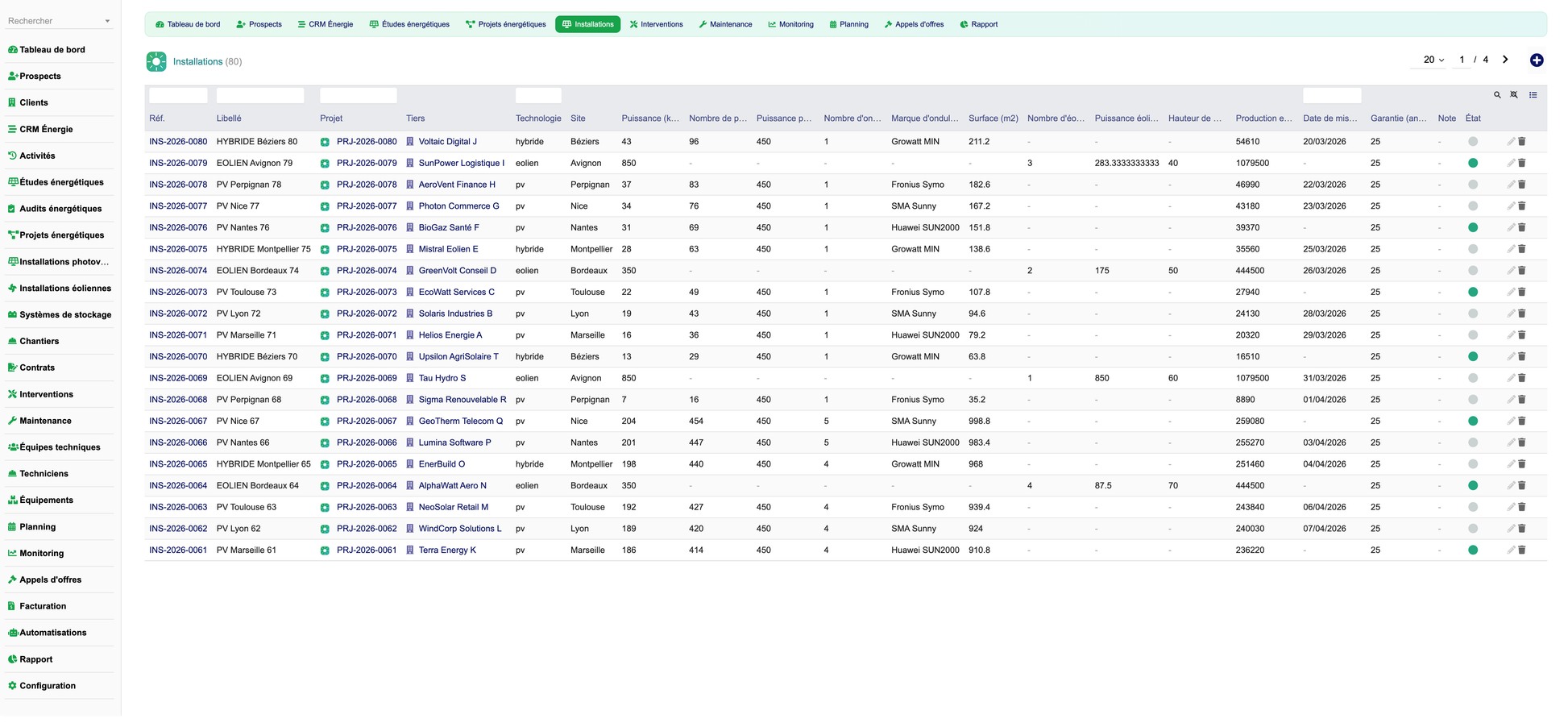Delete the PV Perpignan 78 installation
This screenshot has height=727, width=1568.
pyautogui.click(x=1521, y=185)
